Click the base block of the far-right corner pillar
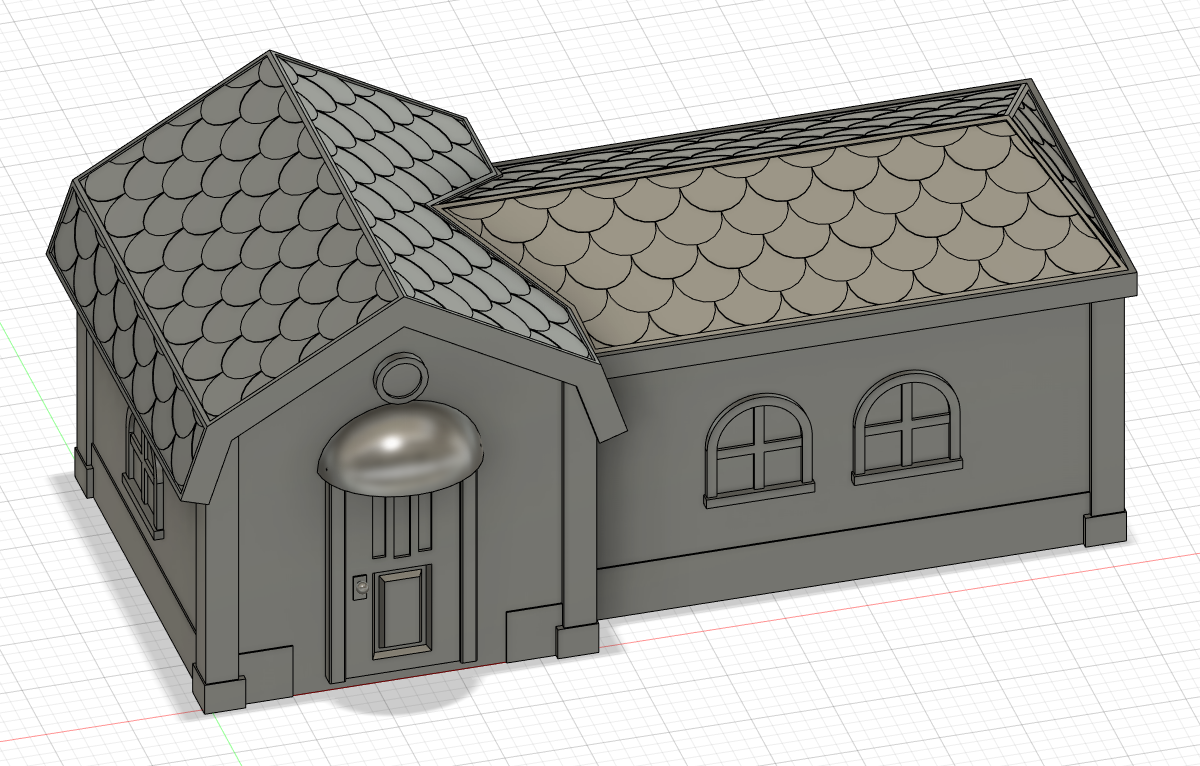 [1104, 529]
